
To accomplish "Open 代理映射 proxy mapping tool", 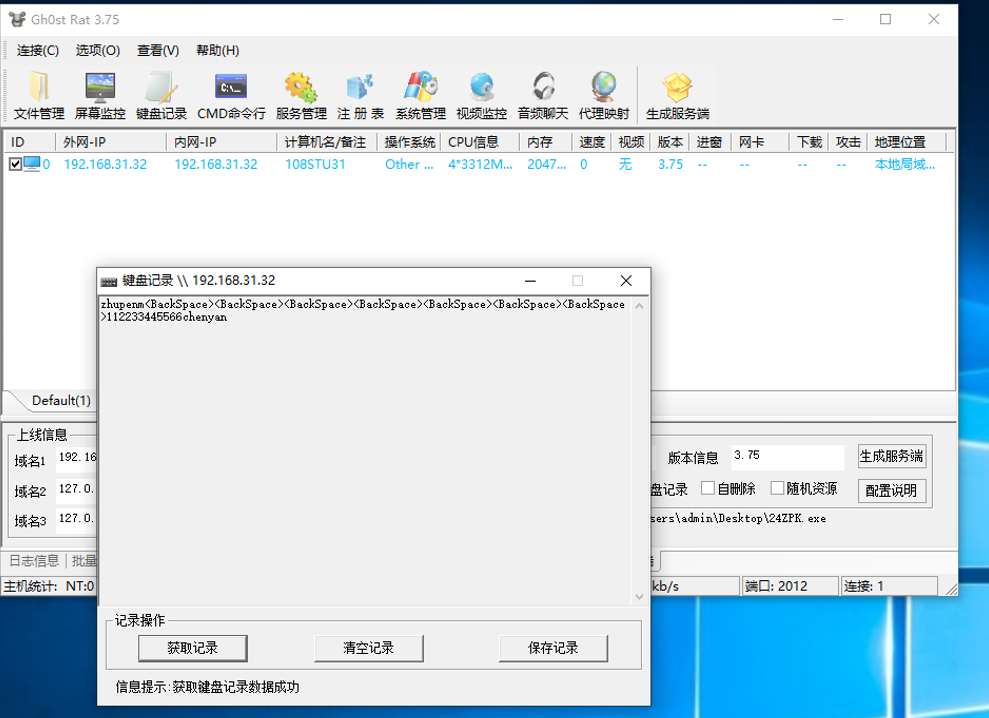I will (x=604, y=95).
